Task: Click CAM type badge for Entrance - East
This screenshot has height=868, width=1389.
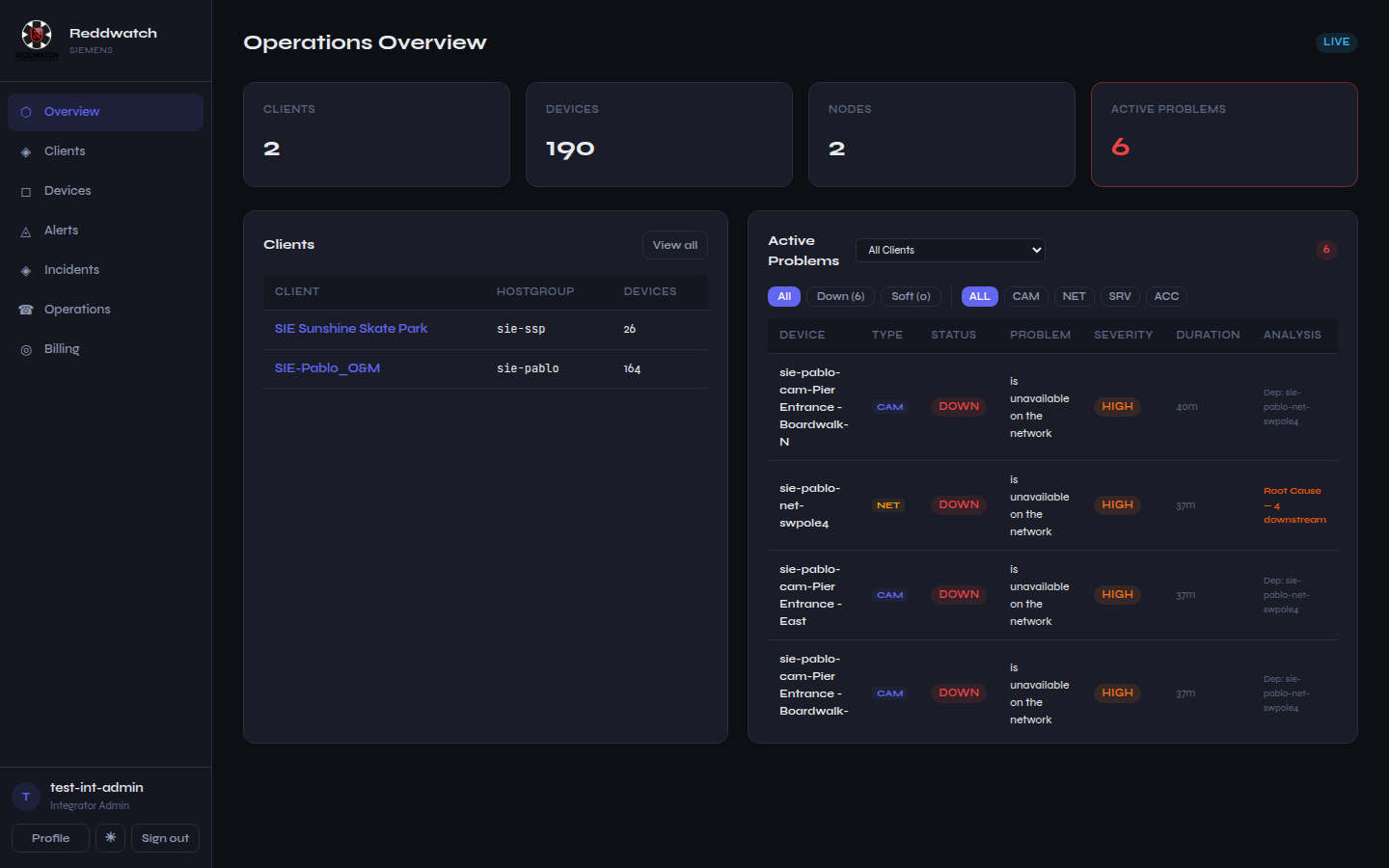Action: (889, 595)
